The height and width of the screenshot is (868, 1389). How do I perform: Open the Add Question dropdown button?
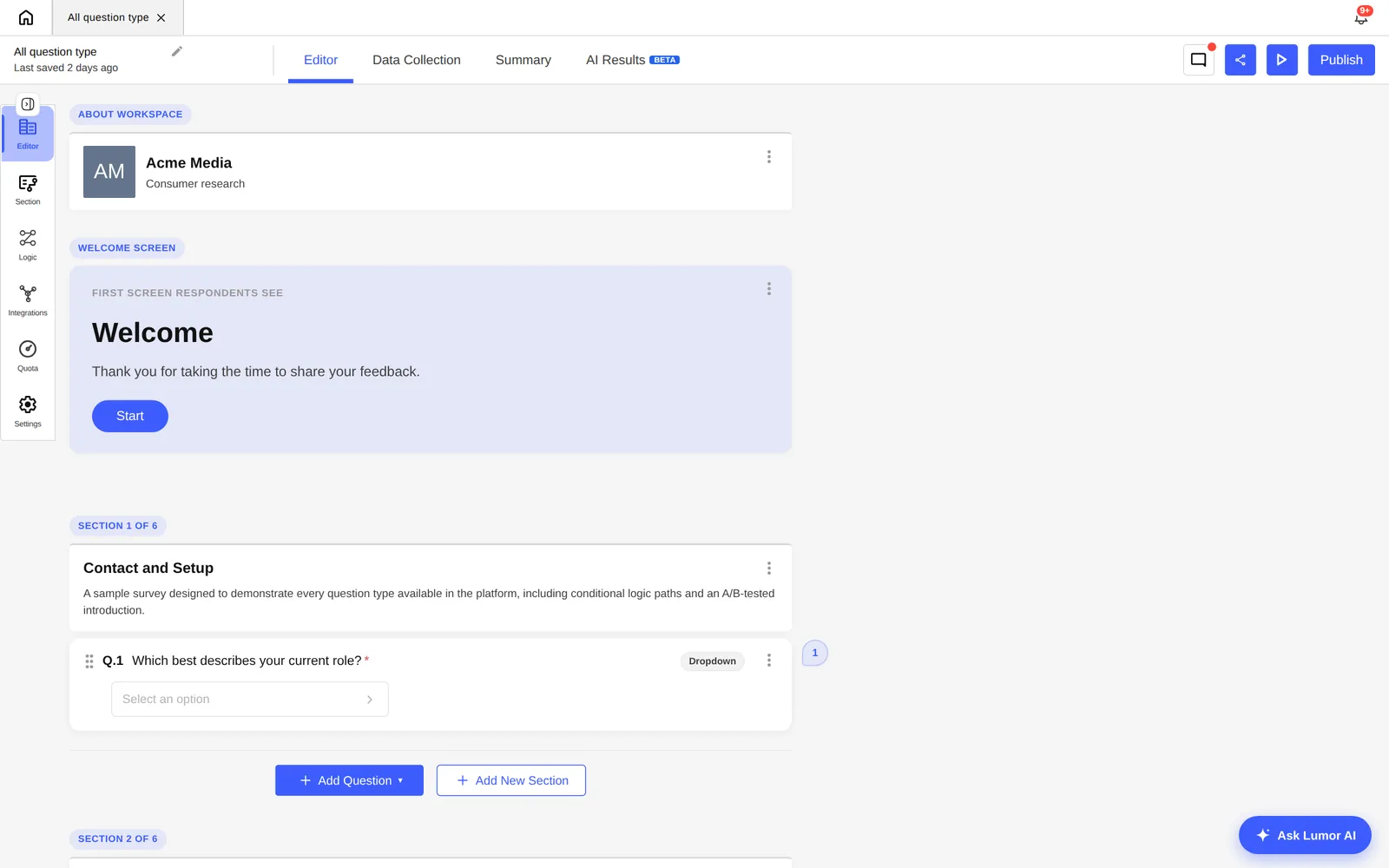tap(349, 780)
